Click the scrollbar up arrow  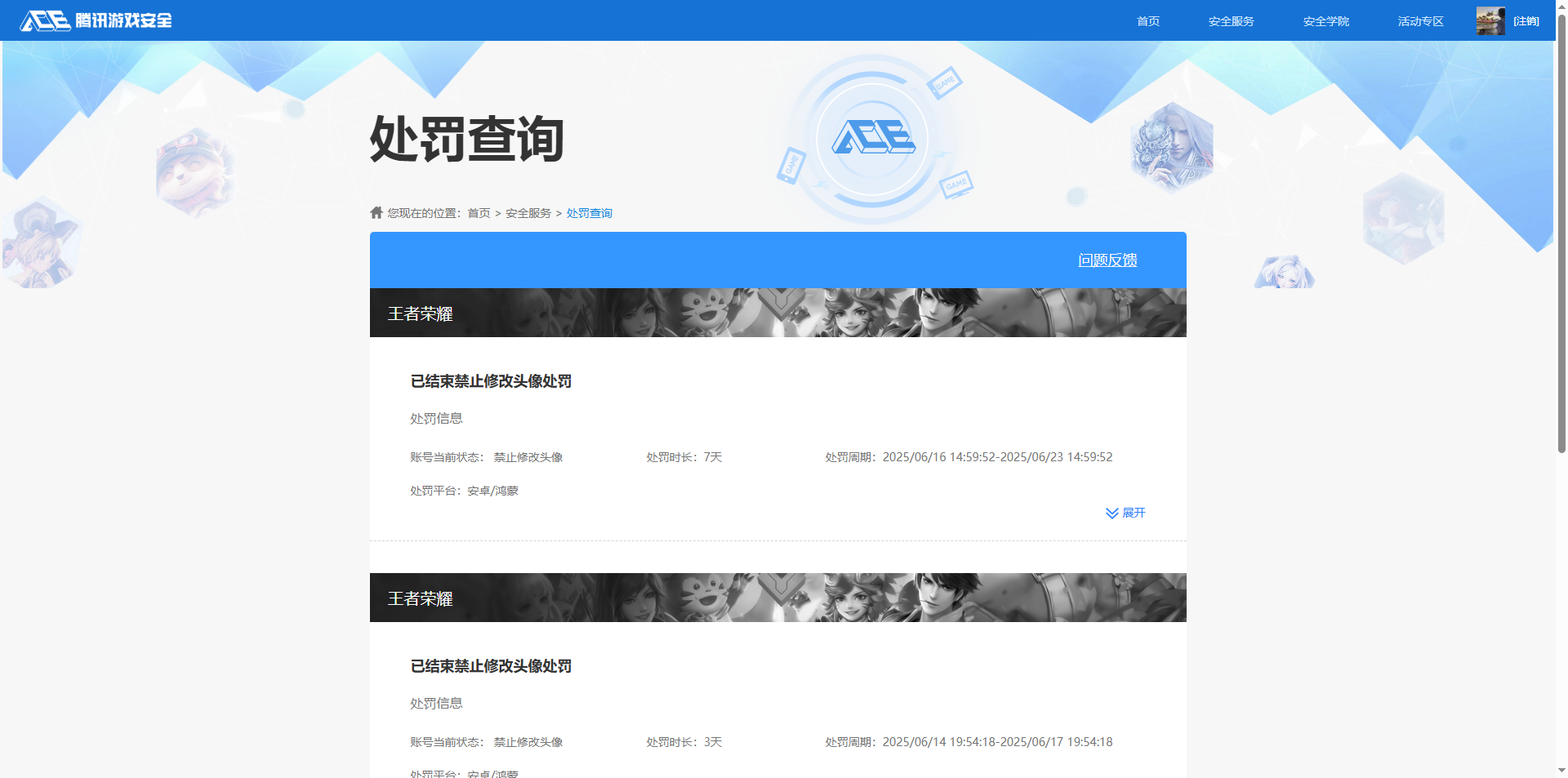(x=1561, y=7)
